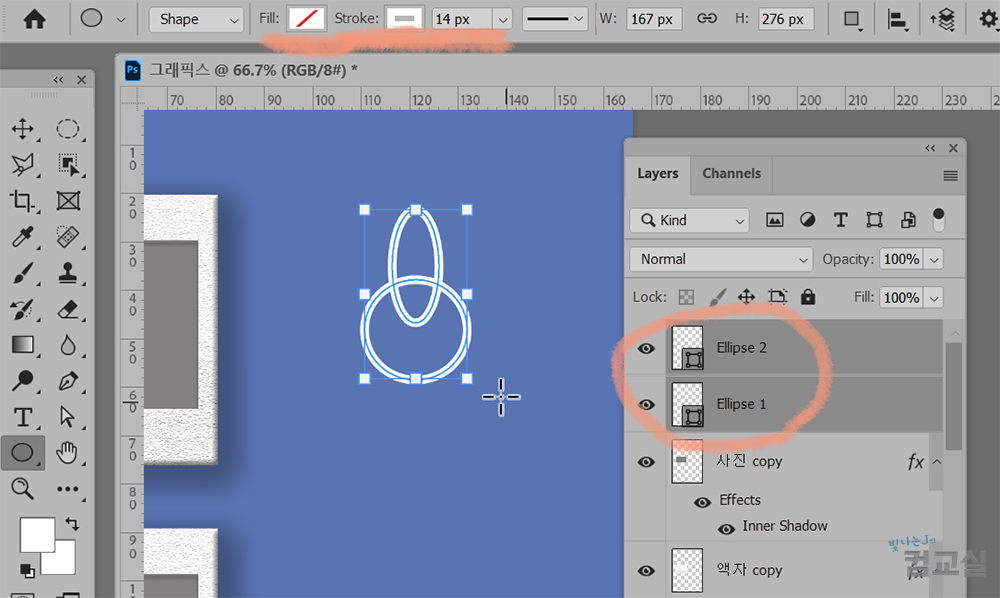Image resolution: width=1000 pixels, height=598 pixels.
Task: Open path operations in options bar
Action: point(852,20)
